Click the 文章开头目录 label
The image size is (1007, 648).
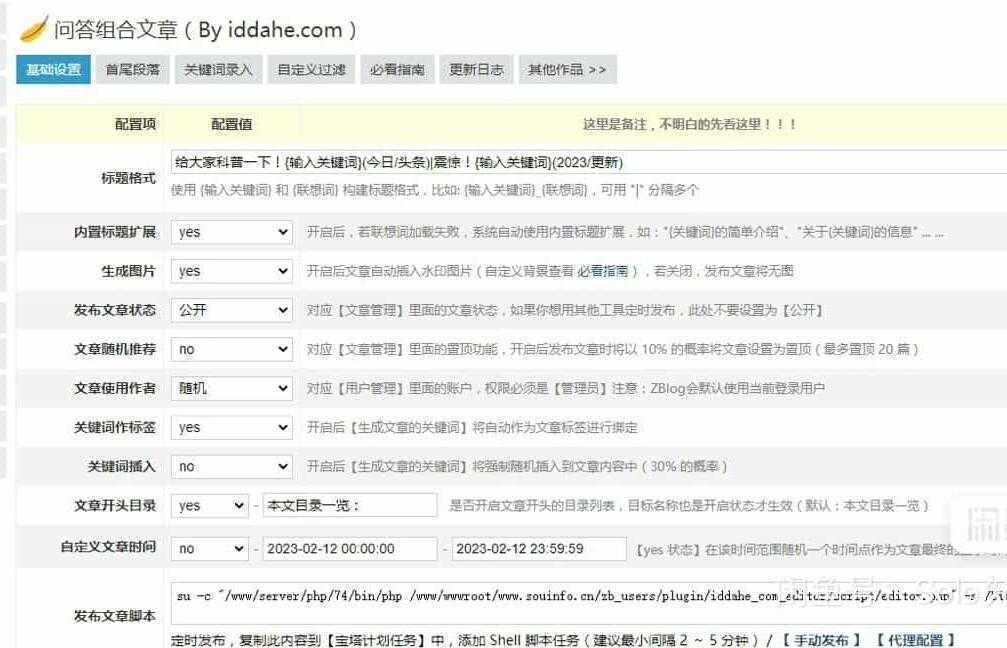115,505
